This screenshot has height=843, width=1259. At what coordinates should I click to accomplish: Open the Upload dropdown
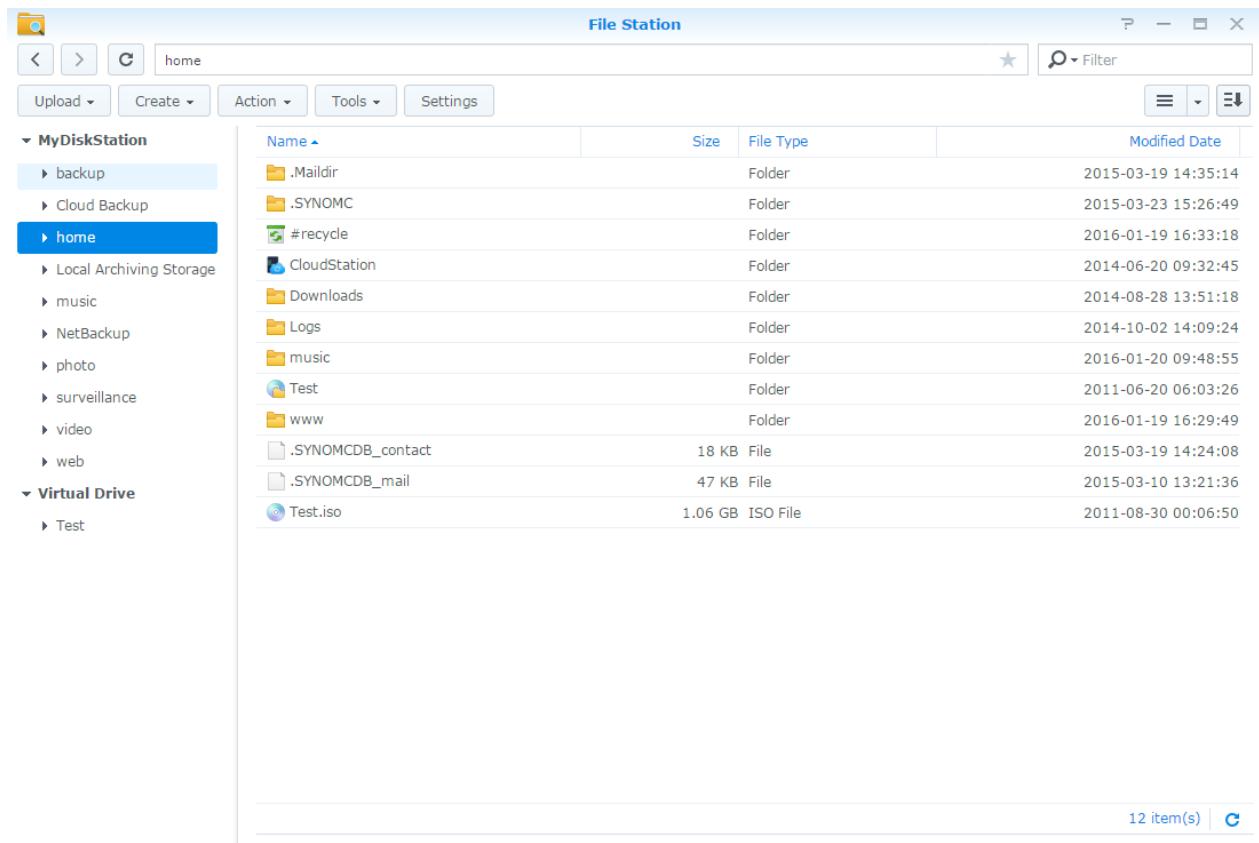[x=64, y=101]
